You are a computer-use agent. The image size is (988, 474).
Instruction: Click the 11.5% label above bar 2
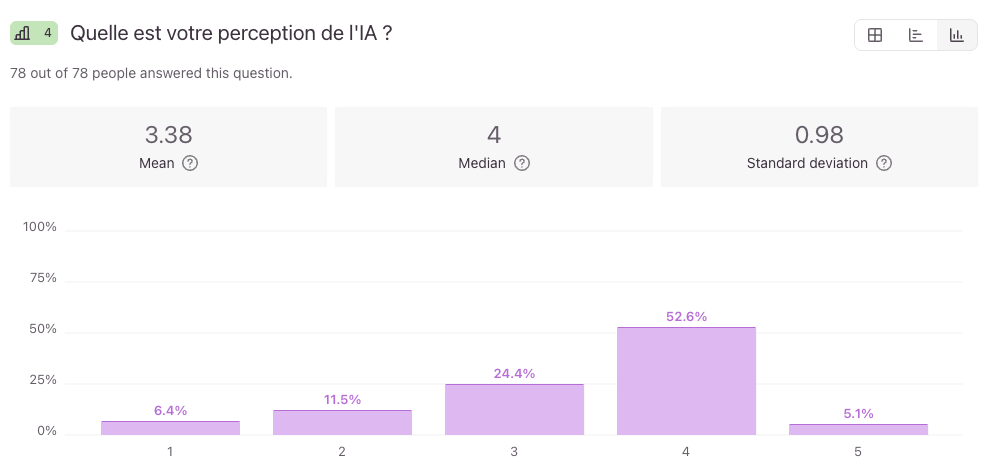342,400
